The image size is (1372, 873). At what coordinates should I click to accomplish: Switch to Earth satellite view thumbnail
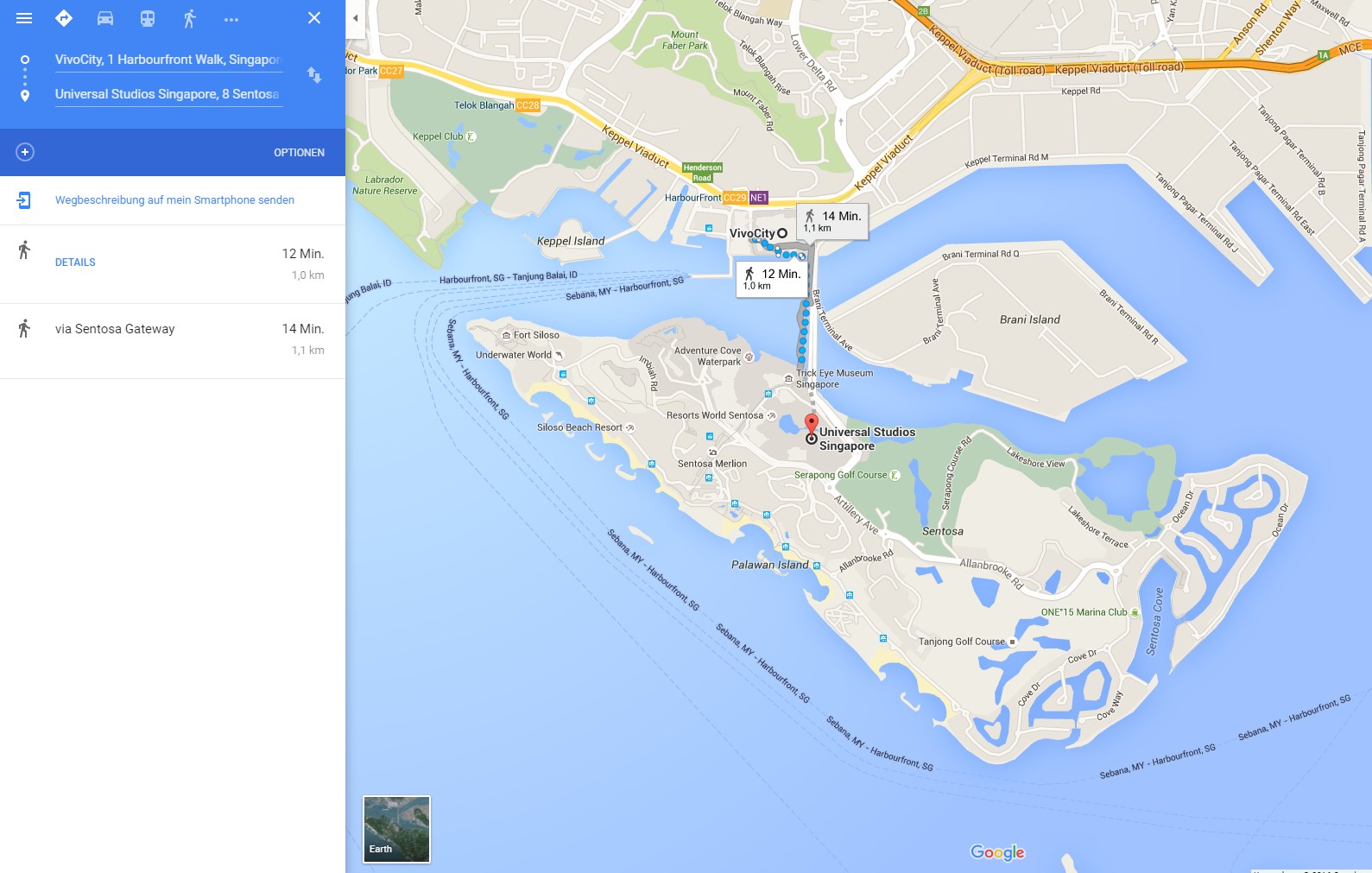point(396,829)
